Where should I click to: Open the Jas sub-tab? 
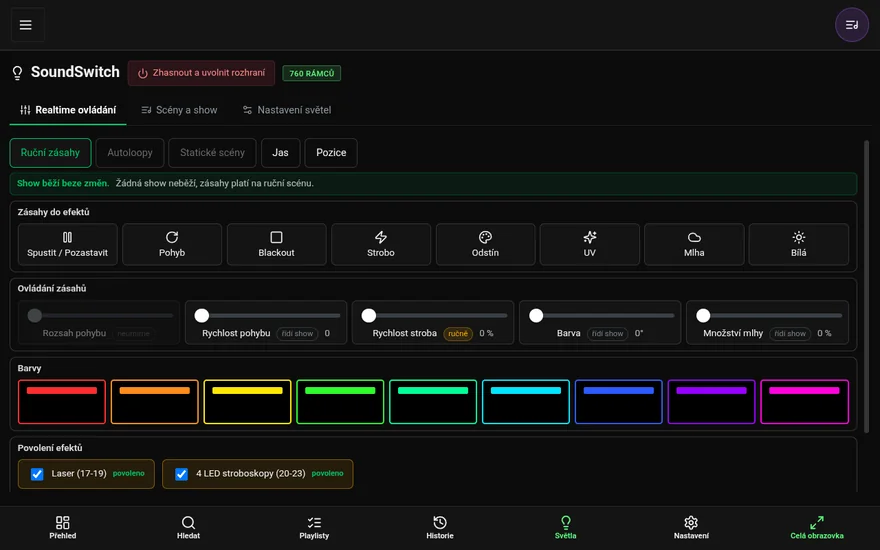point(280,153)
